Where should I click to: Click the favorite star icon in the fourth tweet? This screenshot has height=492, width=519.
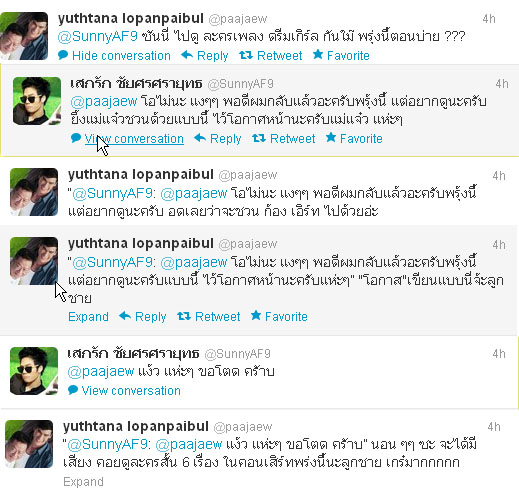(256, 315)
